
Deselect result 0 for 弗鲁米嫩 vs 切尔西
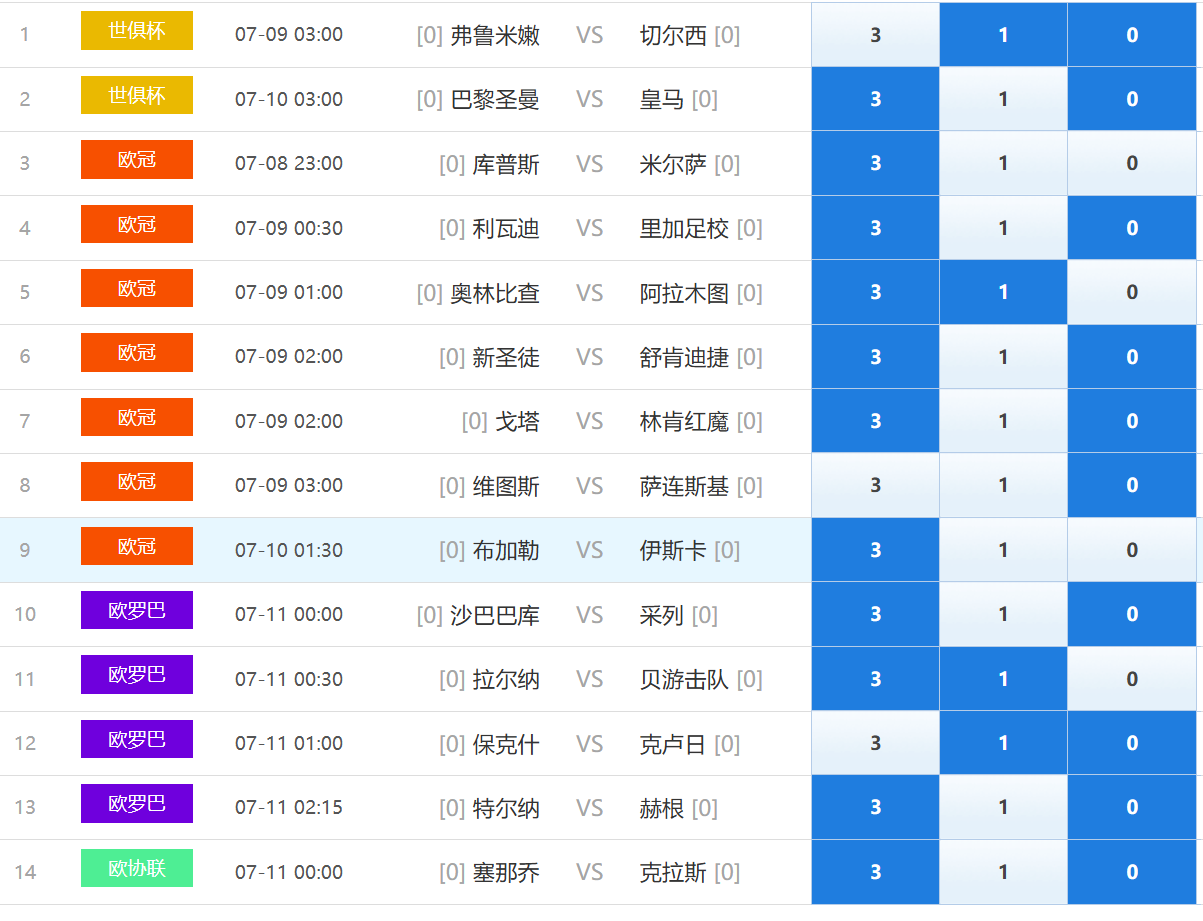1131,35
